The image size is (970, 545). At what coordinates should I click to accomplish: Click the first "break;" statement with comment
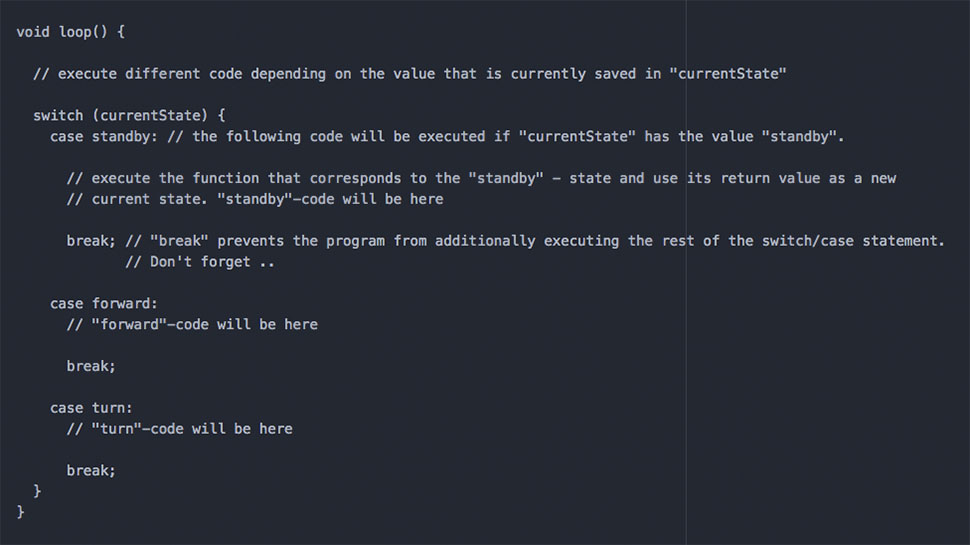click(91, 241)
